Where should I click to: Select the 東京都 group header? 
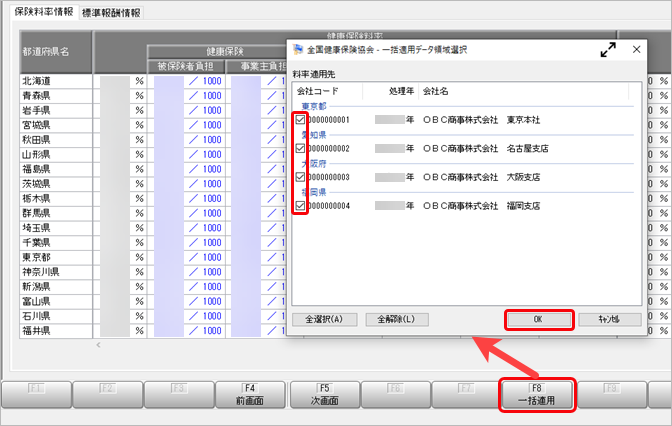314,106
